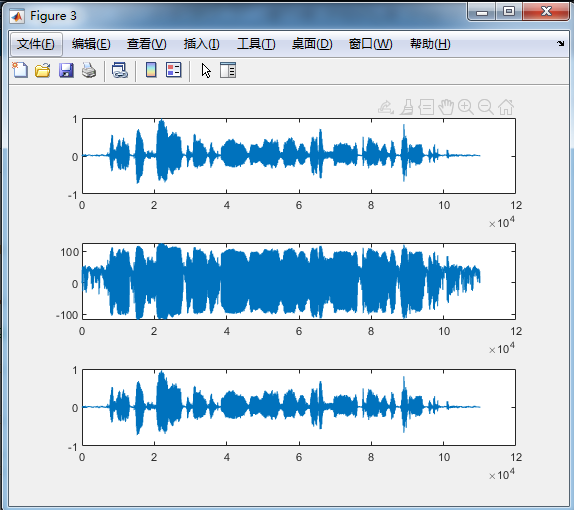Open the 文件(F) menu

(x=36, y=44)
